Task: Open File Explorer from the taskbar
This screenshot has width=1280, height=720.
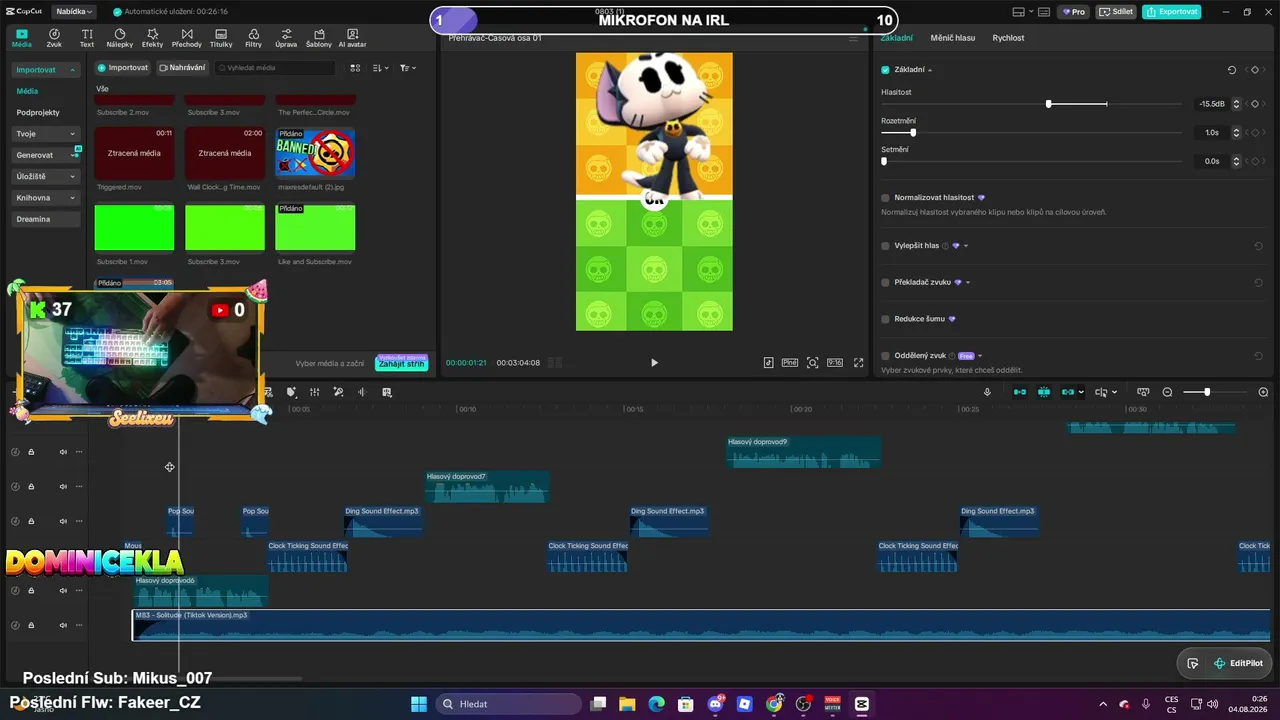Action: click(x=627, y=704)
